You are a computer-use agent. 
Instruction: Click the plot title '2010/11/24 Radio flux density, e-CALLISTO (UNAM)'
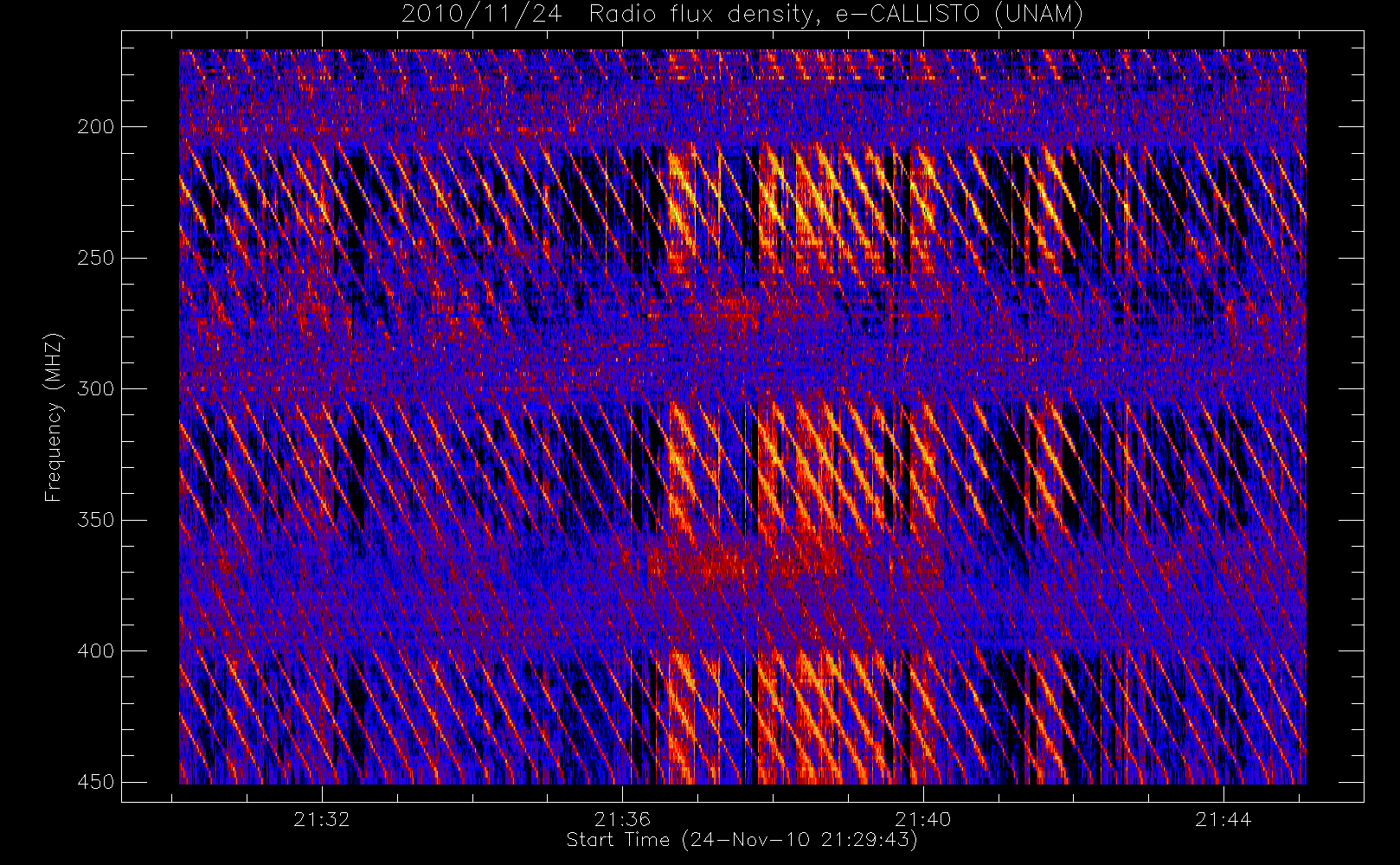tap(742, 15)
